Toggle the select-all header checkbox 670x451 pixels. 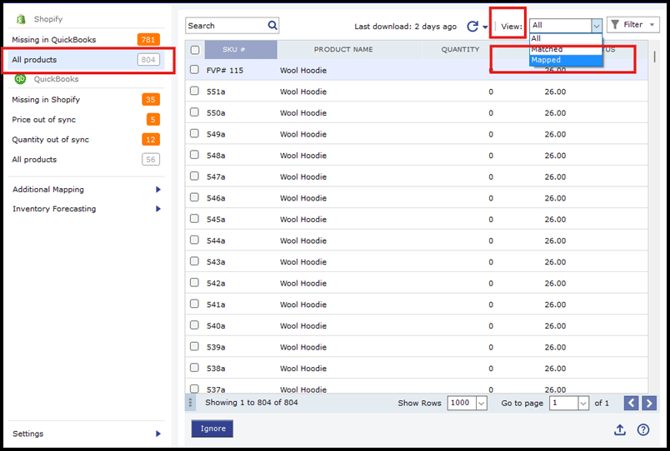tap(195, 49)
